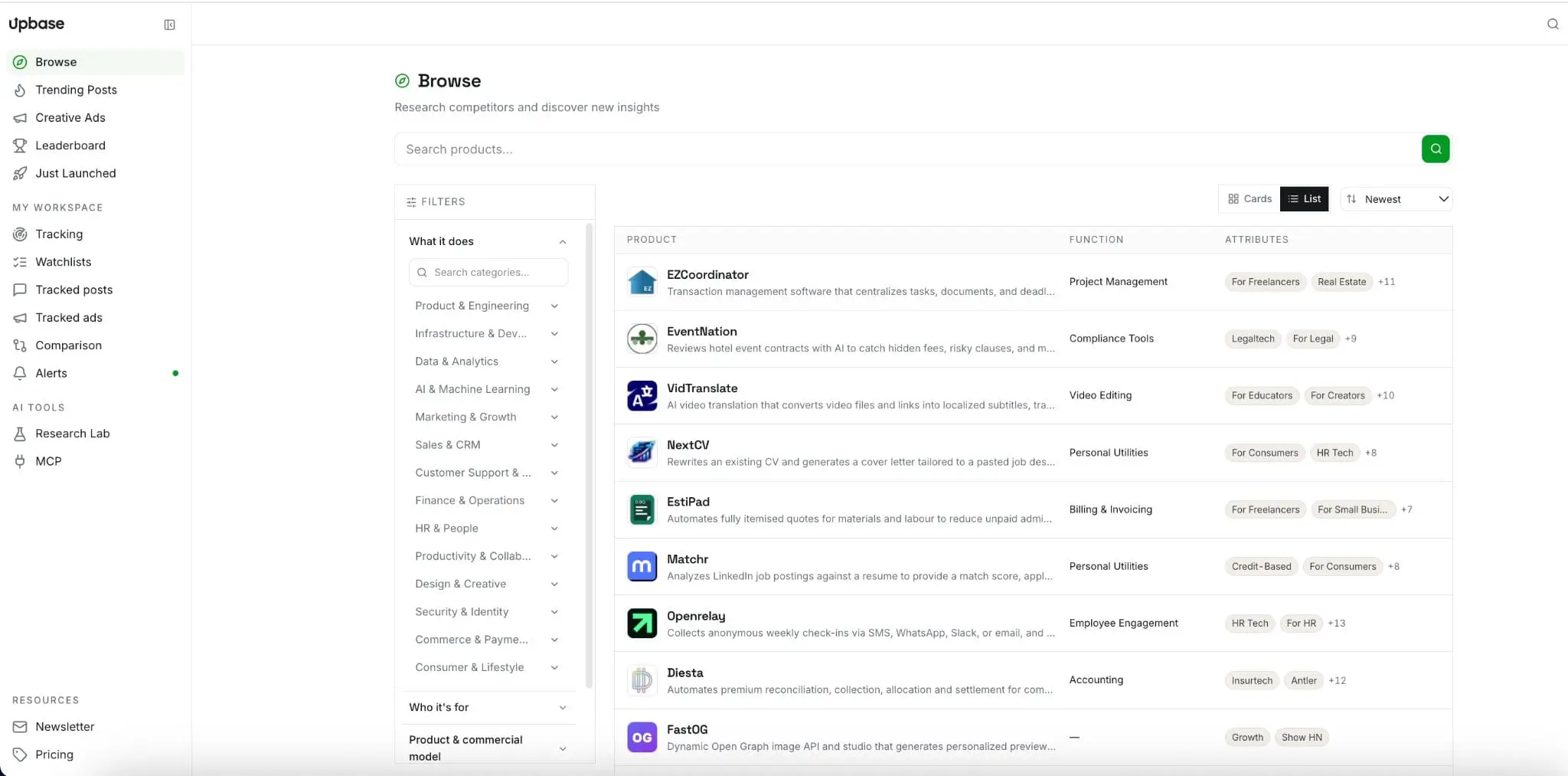Click the green search submit button
This screenshot has width=1568, height=776.
click(x=1436, y=149)
